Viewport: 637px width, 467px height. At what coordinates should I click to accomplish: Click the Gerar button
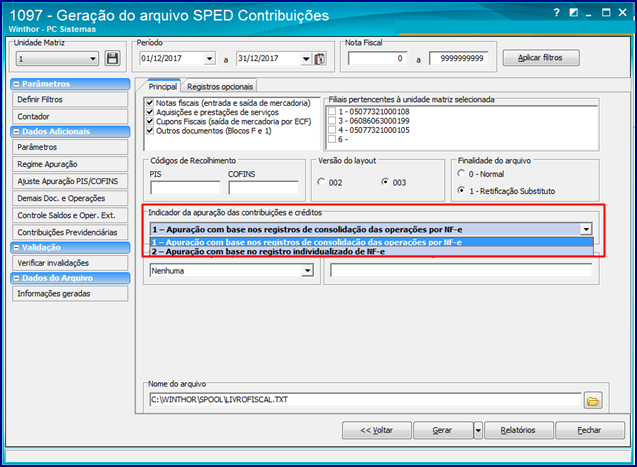pyautogui.click(x=443, y=430)
